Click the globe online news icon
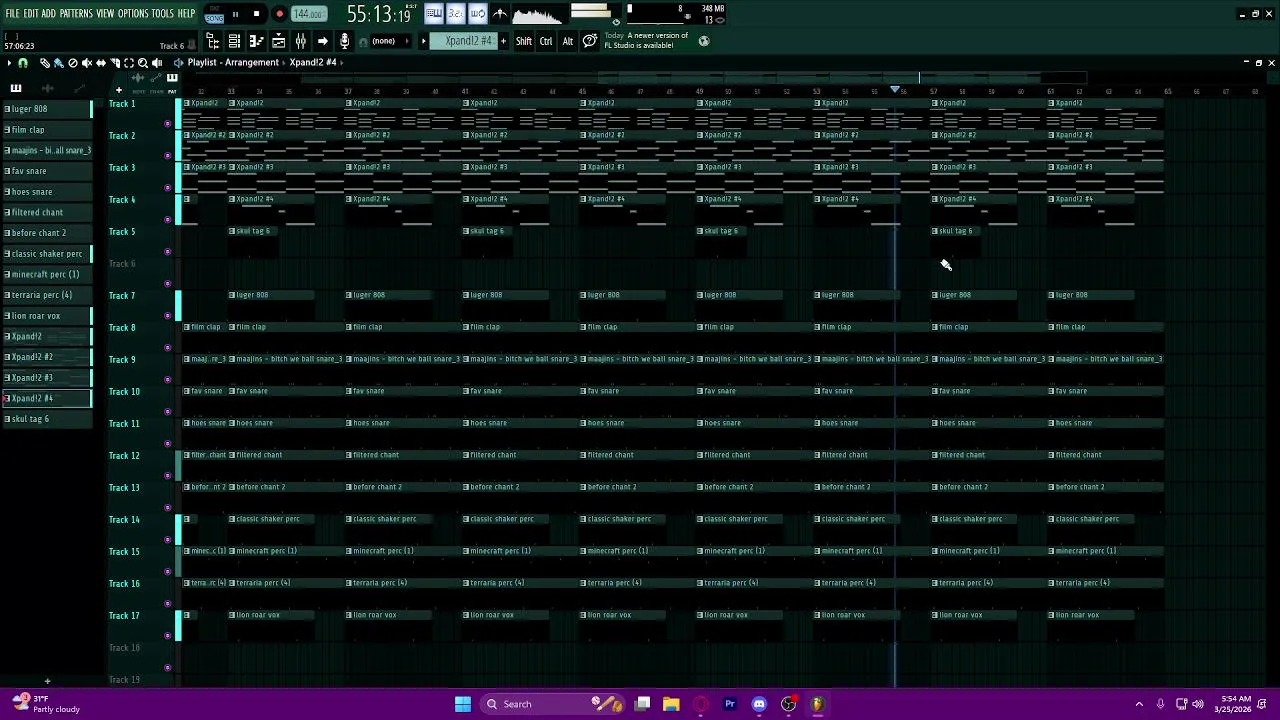The width and height of the screenshot is (1280, 720). tap(704, 41)
